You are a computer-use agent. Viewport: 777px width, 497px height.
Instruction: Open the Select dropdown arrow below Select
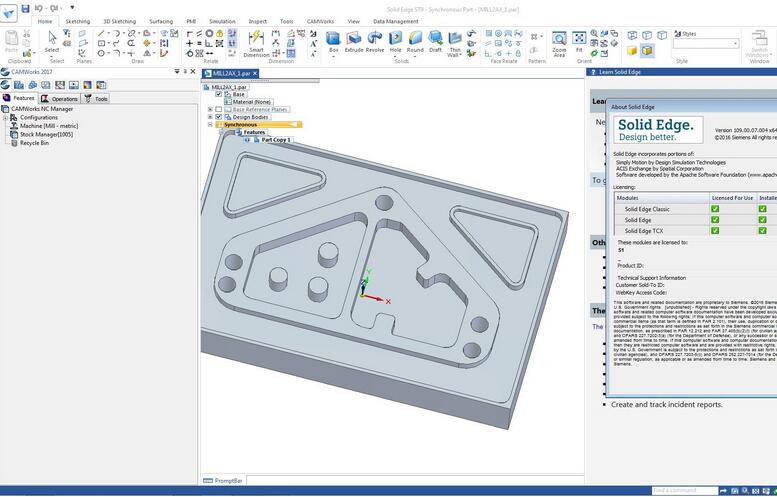tap(52, 55)
